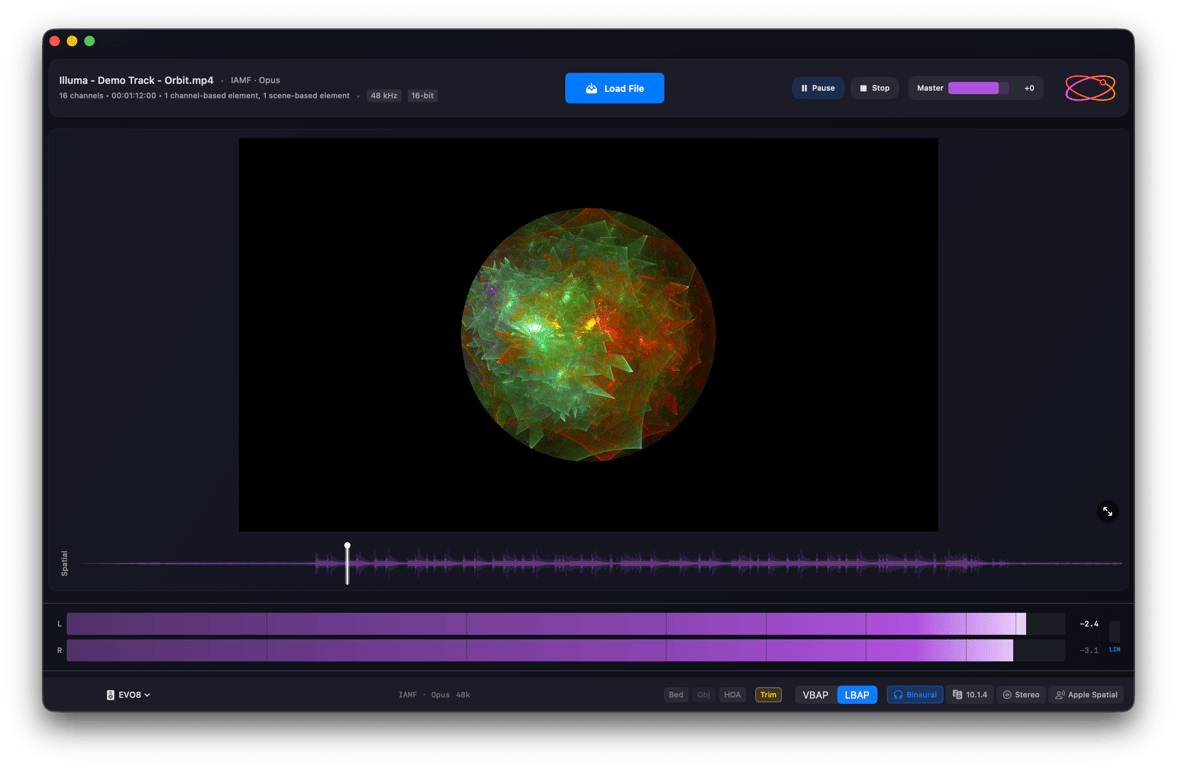Open the EVO8 output device dropdown
Image resolution: width=1177 pixels, height=768 pixels.
point(128,694)
